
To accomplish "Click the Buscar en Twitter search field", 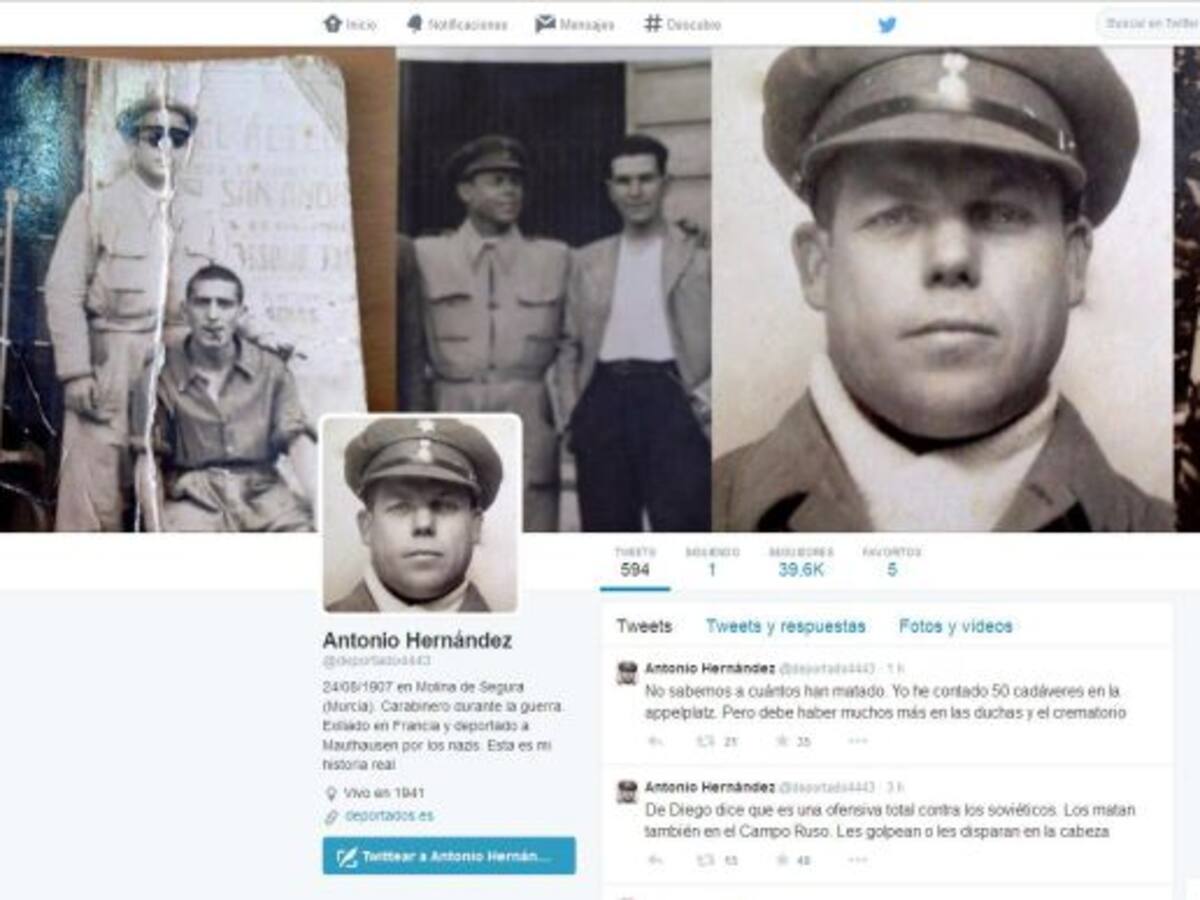I will (1149, 24).
